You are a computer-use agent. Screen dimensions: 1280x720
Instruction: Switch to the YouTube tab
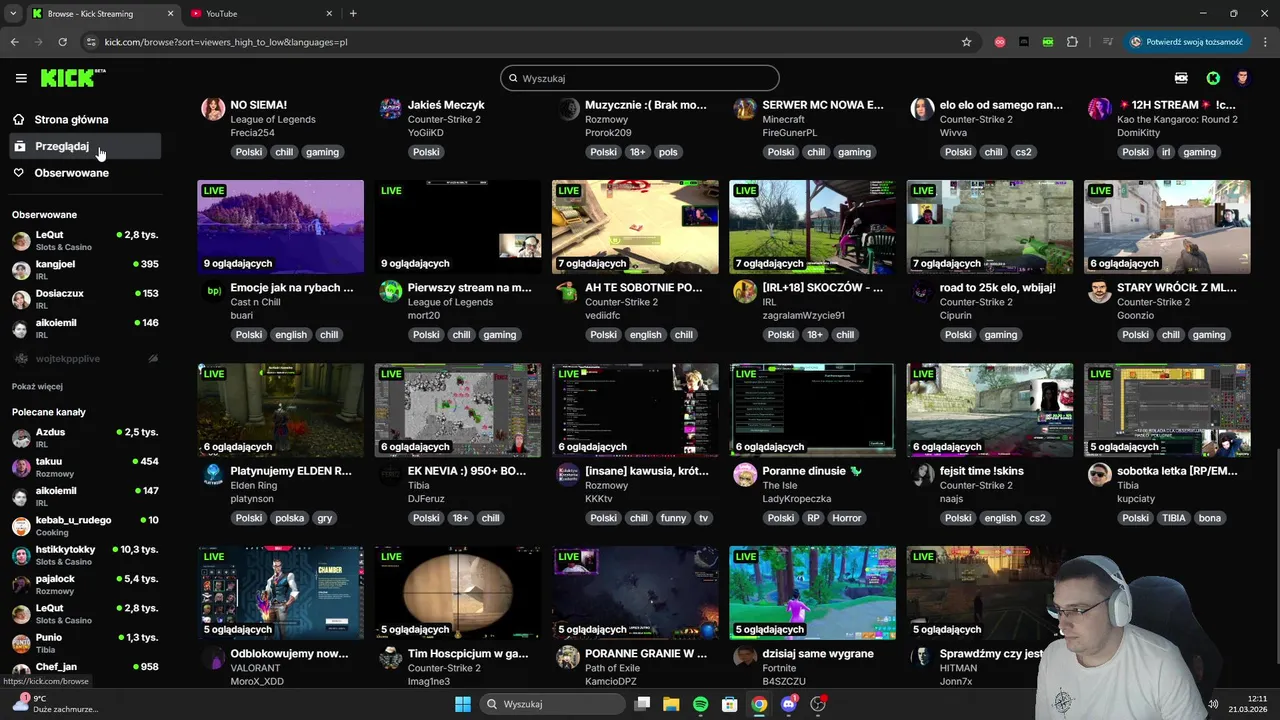click(x=260, y=13)
